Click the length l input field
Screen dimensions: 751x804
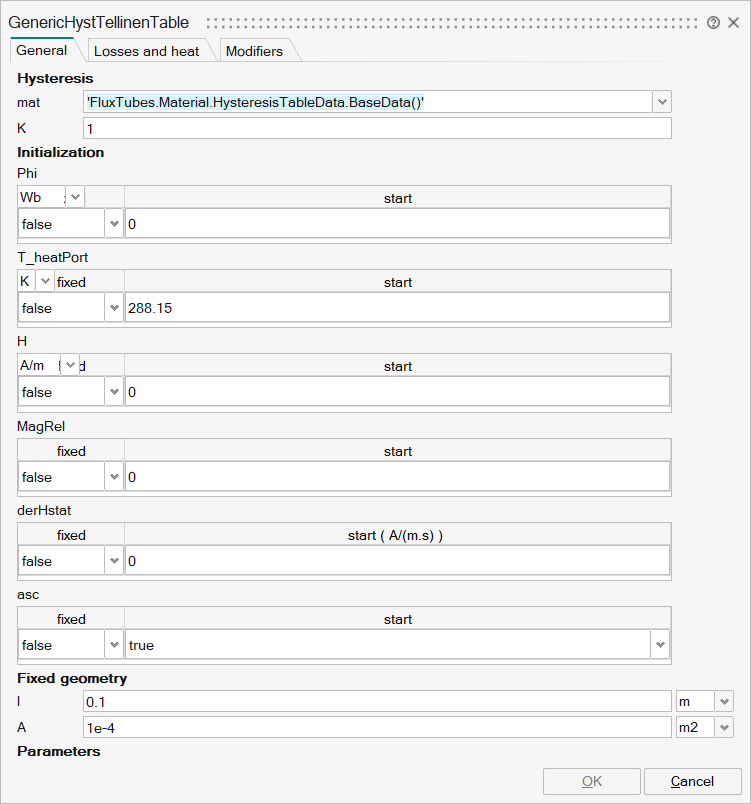377,702
